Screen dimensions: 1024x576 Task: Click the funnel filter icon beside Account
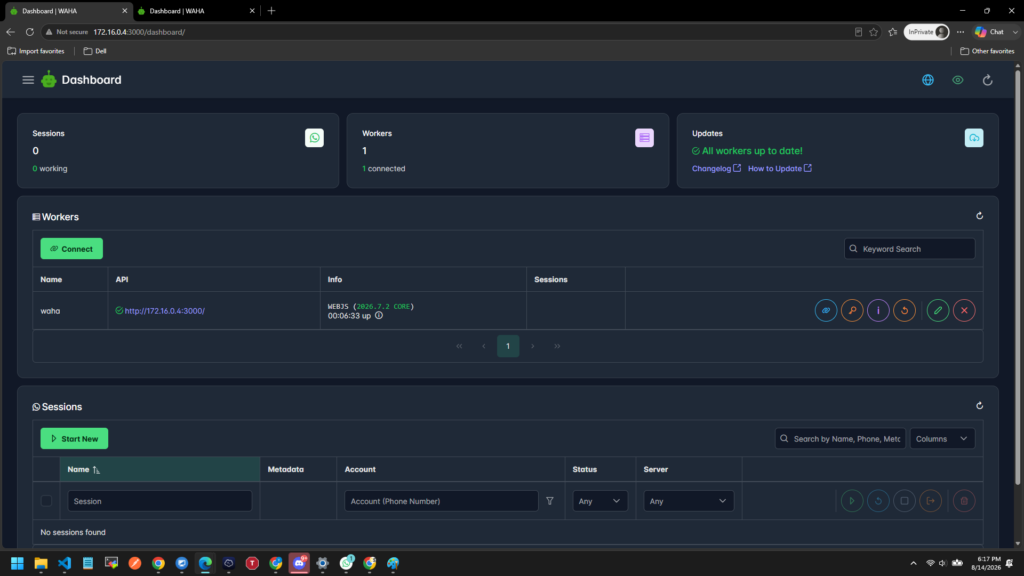[x=550, y=501]
